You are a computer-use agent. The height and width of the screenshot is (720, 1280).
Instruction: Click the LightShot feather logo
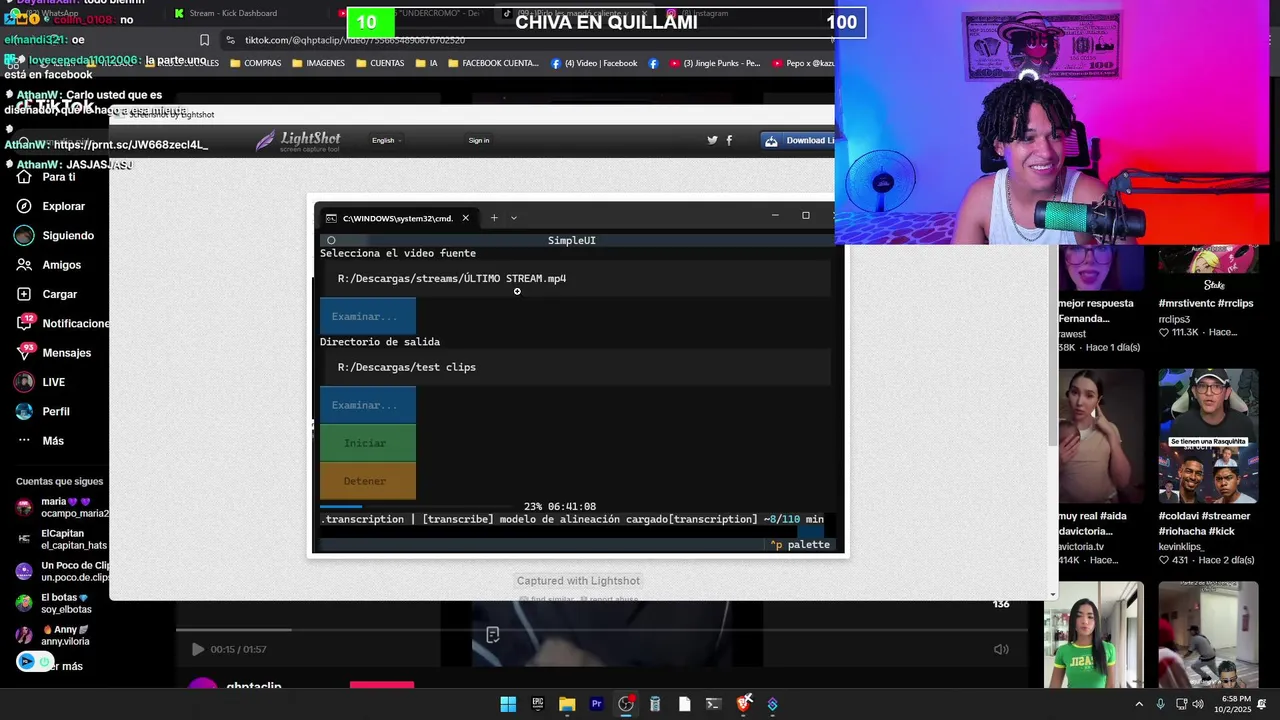[x=265, y=140]
